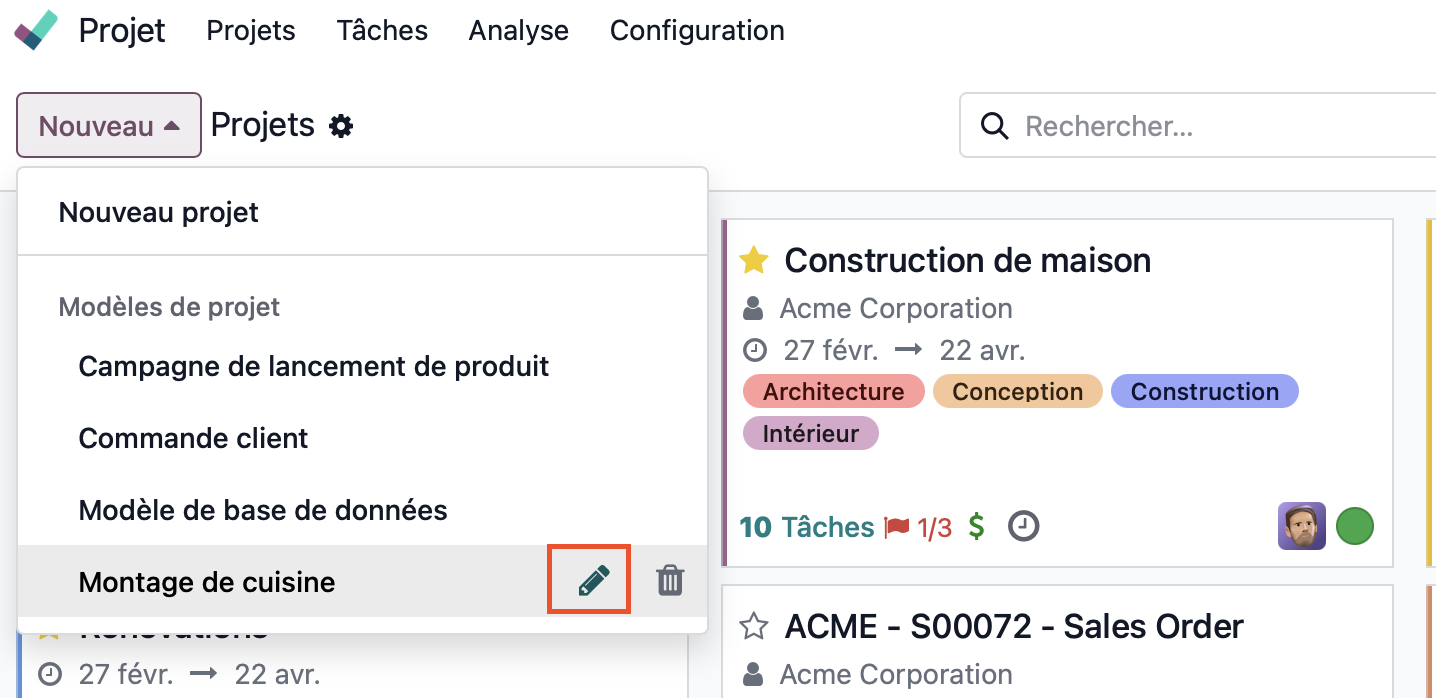Delete the Montage de cuisine template
Viewport: 1436px width, 698px height.
[669, 581]
